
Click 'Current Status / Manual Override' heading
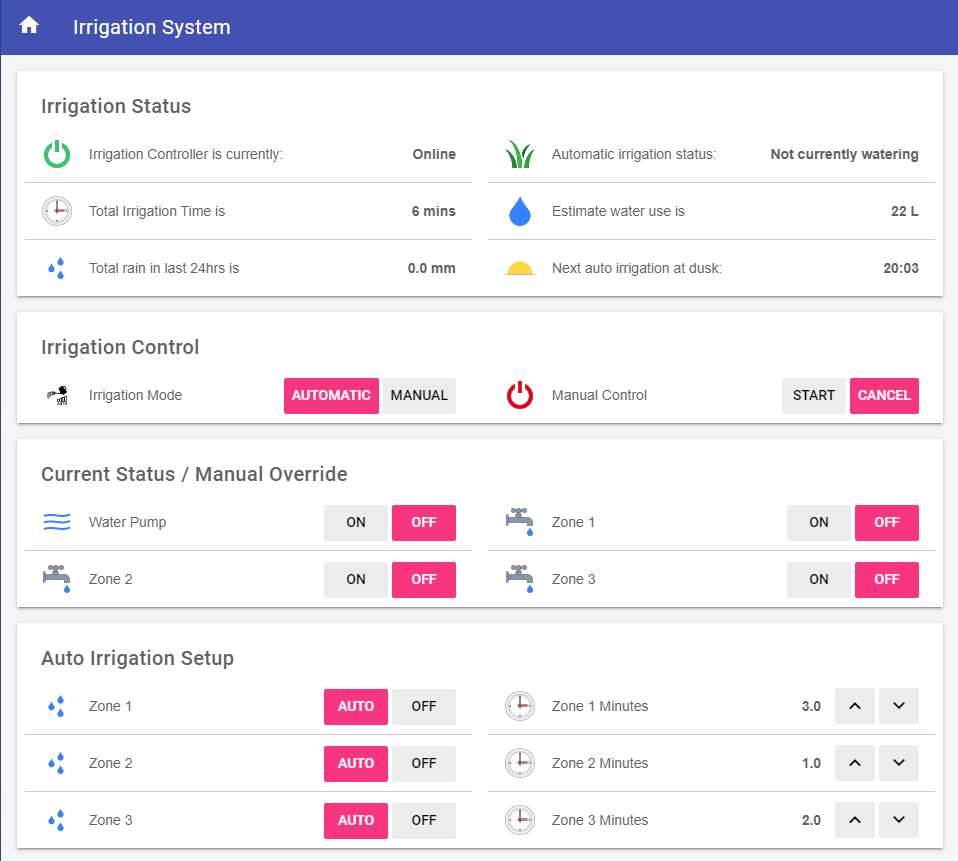pyautogui.click(x=194, y=474)
